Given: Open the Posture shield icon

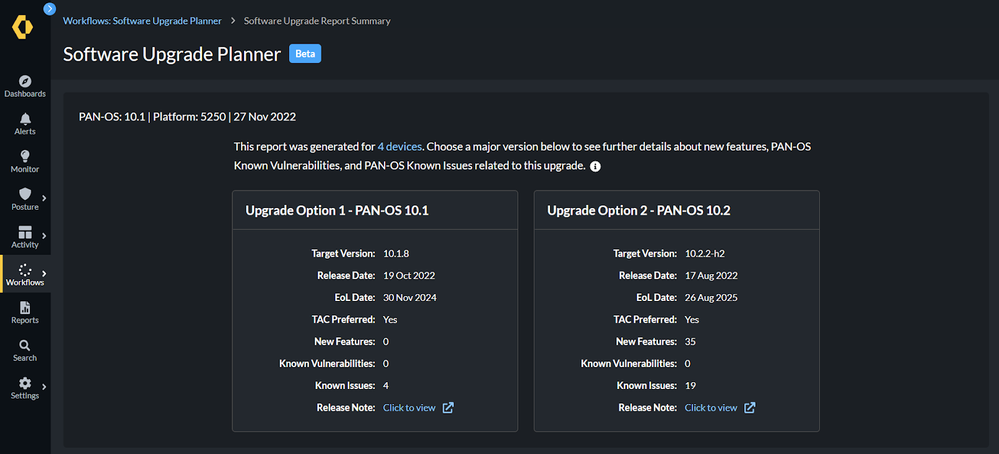Looking at the screenshot, I should click(x=25, y=194).
